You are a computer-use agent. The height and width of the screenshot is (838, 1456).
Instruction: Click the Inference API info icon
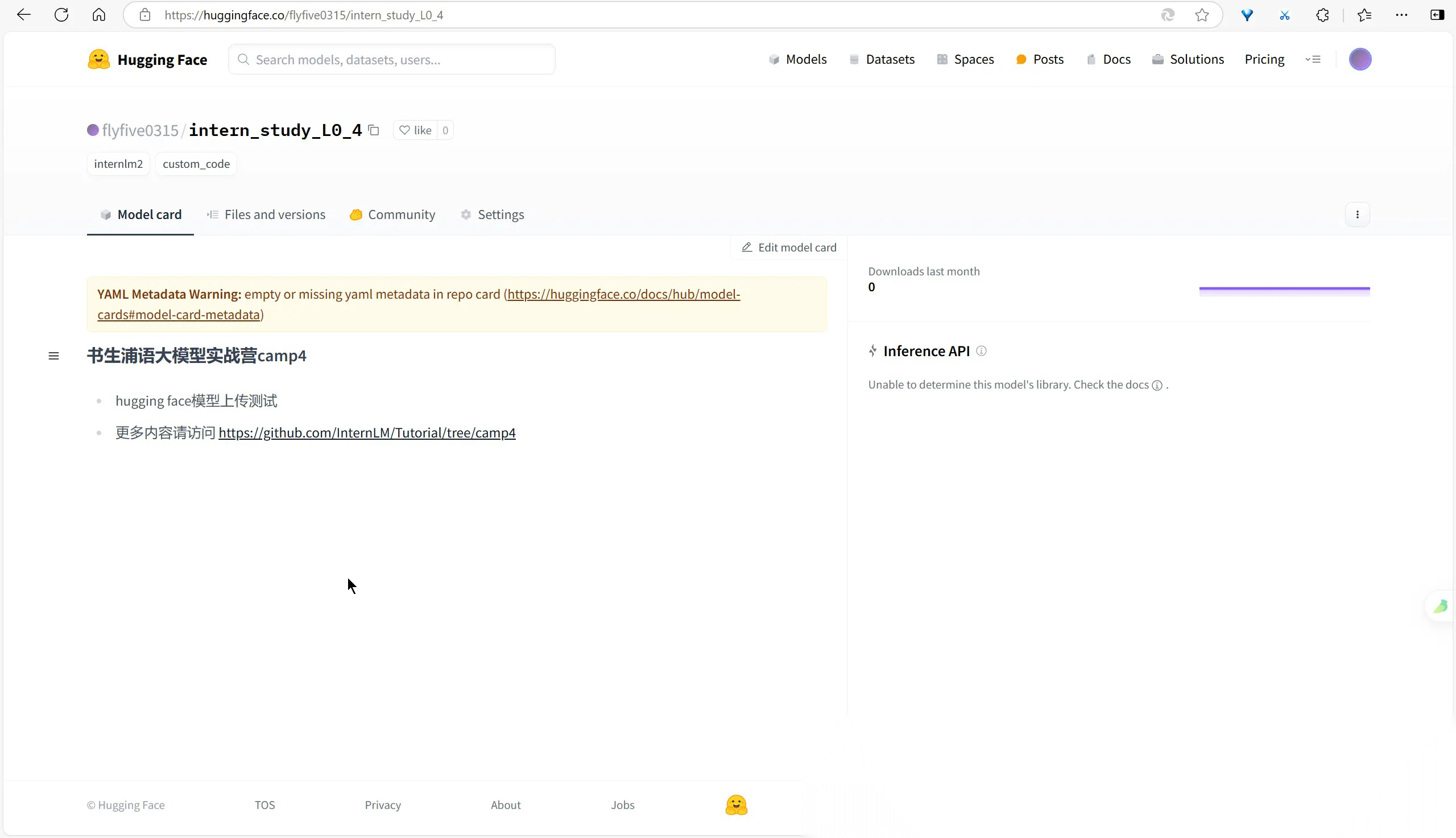point(982,351)
